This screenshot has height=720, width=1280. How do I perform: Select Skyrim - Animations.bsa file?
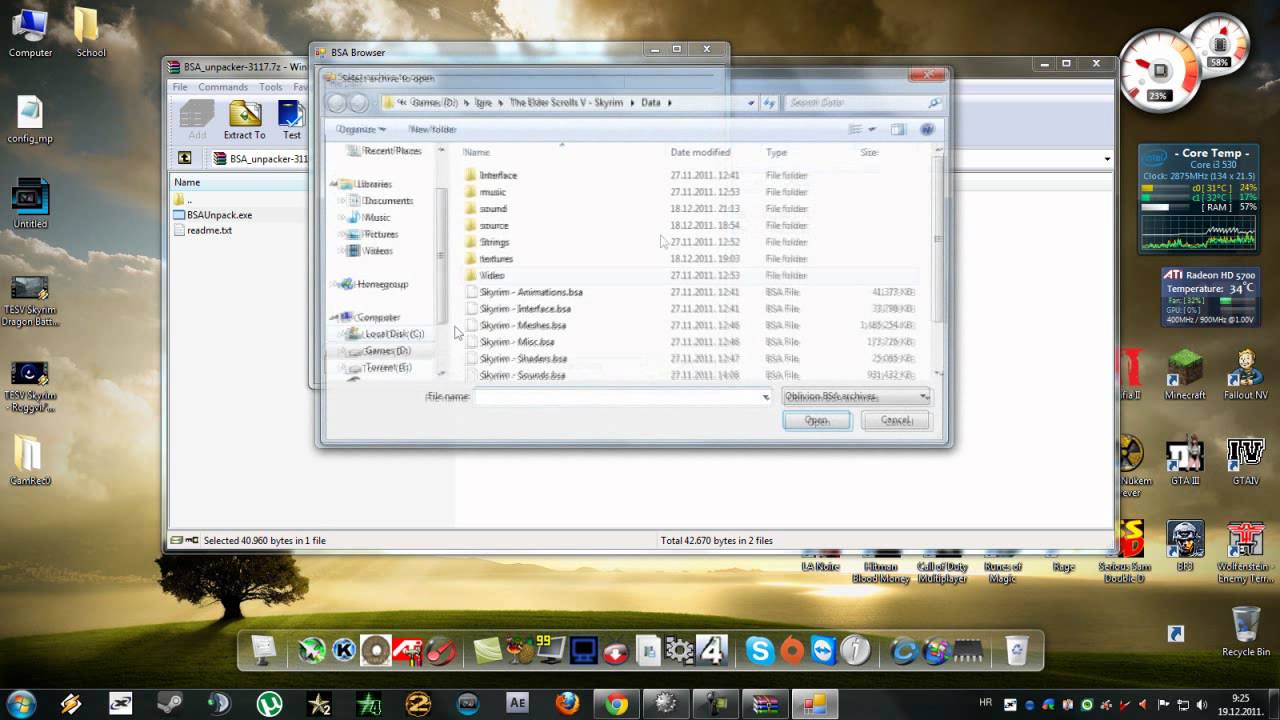point(530,292)
